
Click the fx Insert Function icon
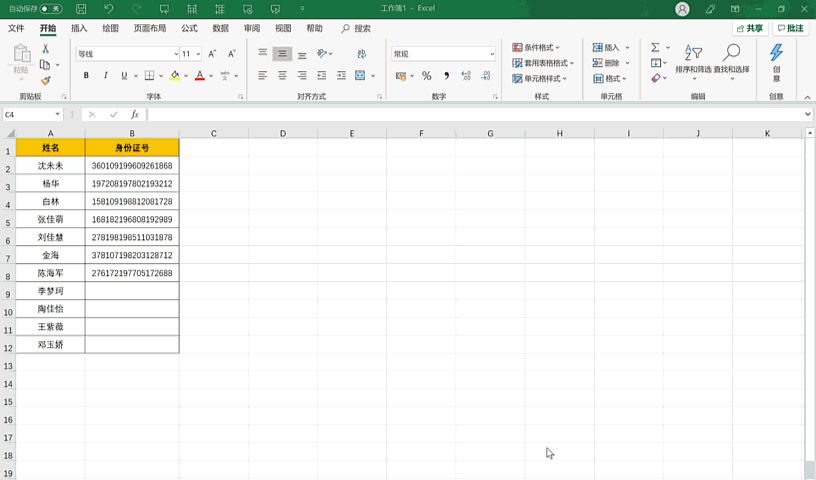pos(135,115)
